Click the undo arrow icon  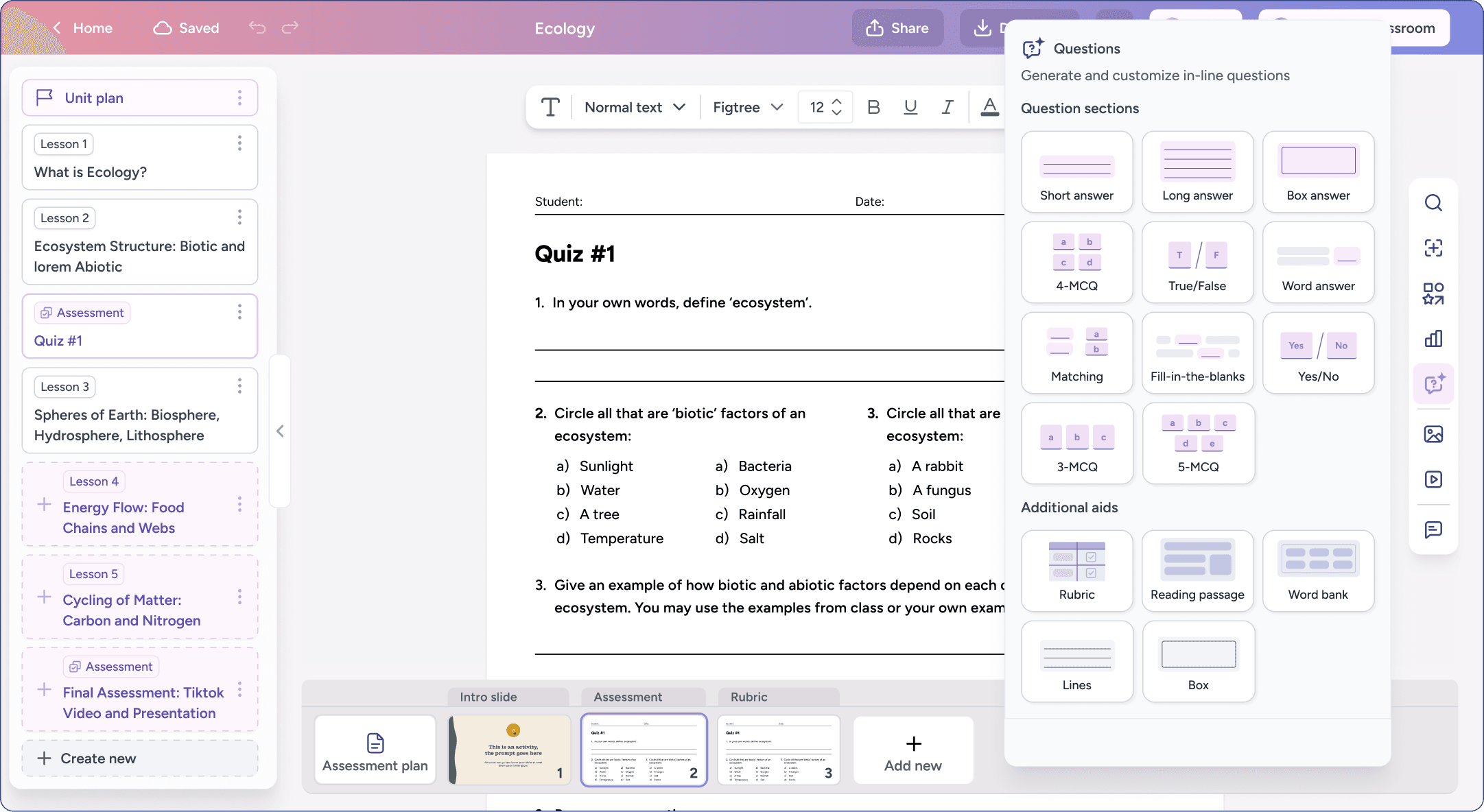click(257, 27)
